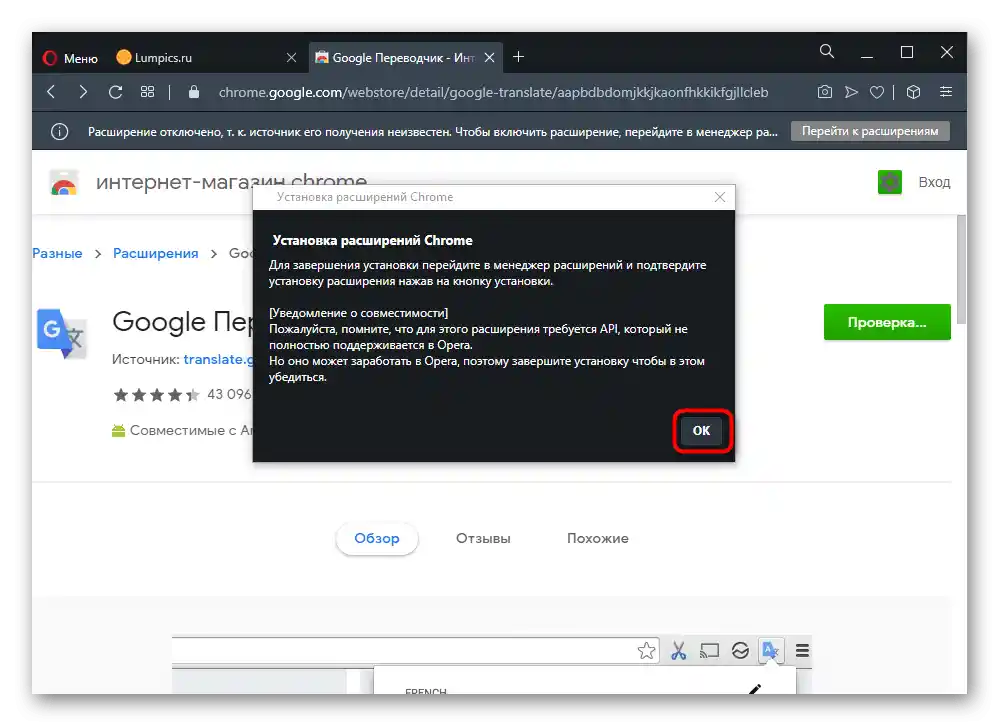Image resolution: width=1000 pixels, height=726 pixels.
Task: Click the send/flow arrow icon
Action: coord(851,92)
